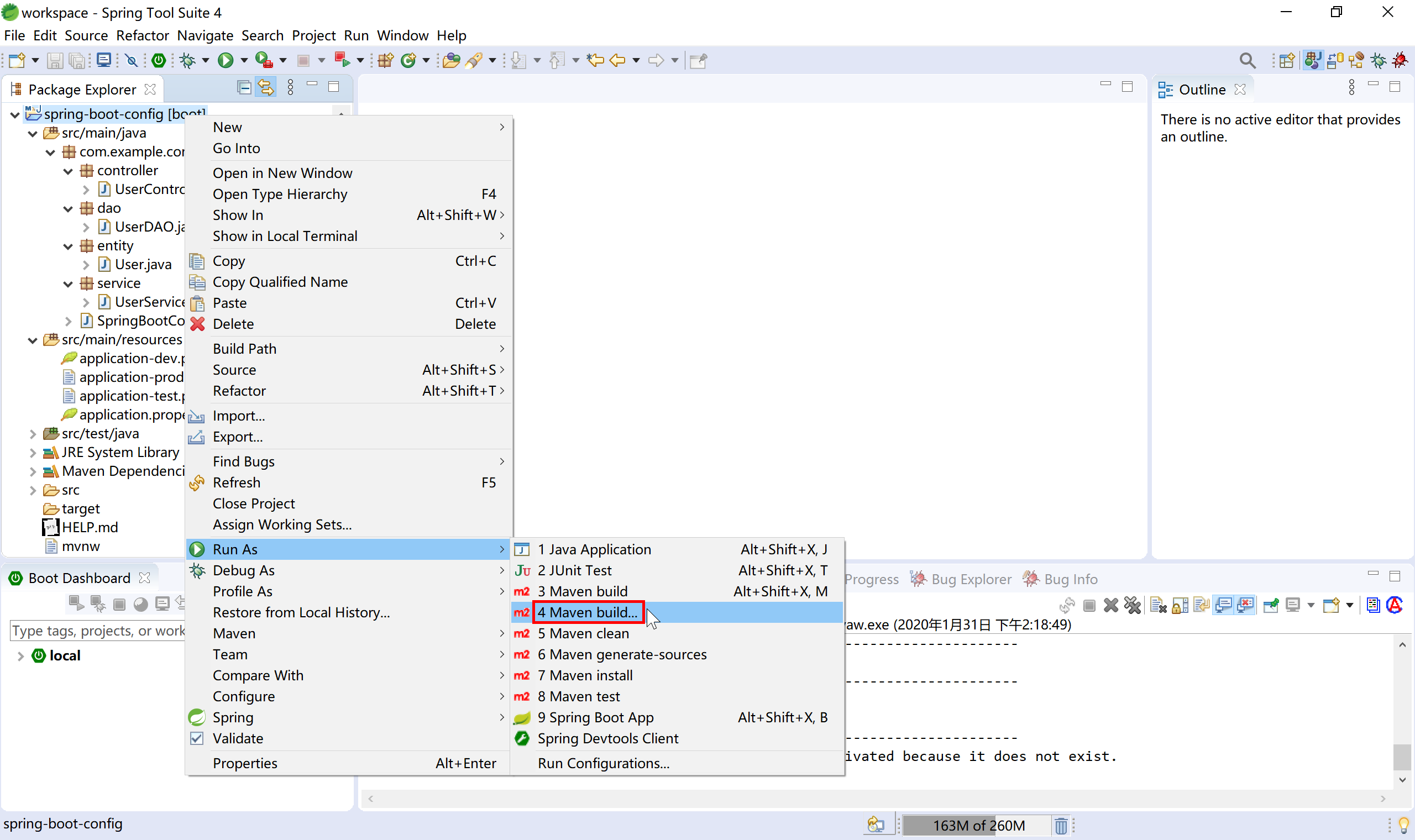The image size is (1415, 840).
Task: Click the Boot Dashboard tag filter field
Action: click(x=97, y=631)
